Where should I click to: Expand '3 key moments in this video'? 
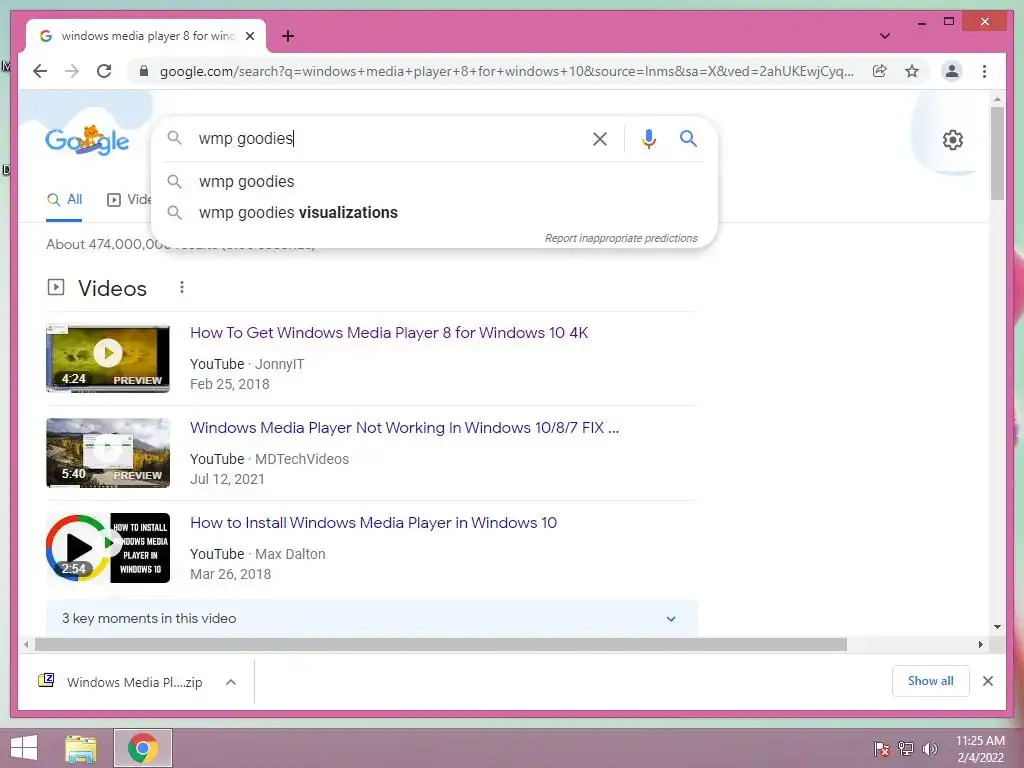click(x=372, y=618)
